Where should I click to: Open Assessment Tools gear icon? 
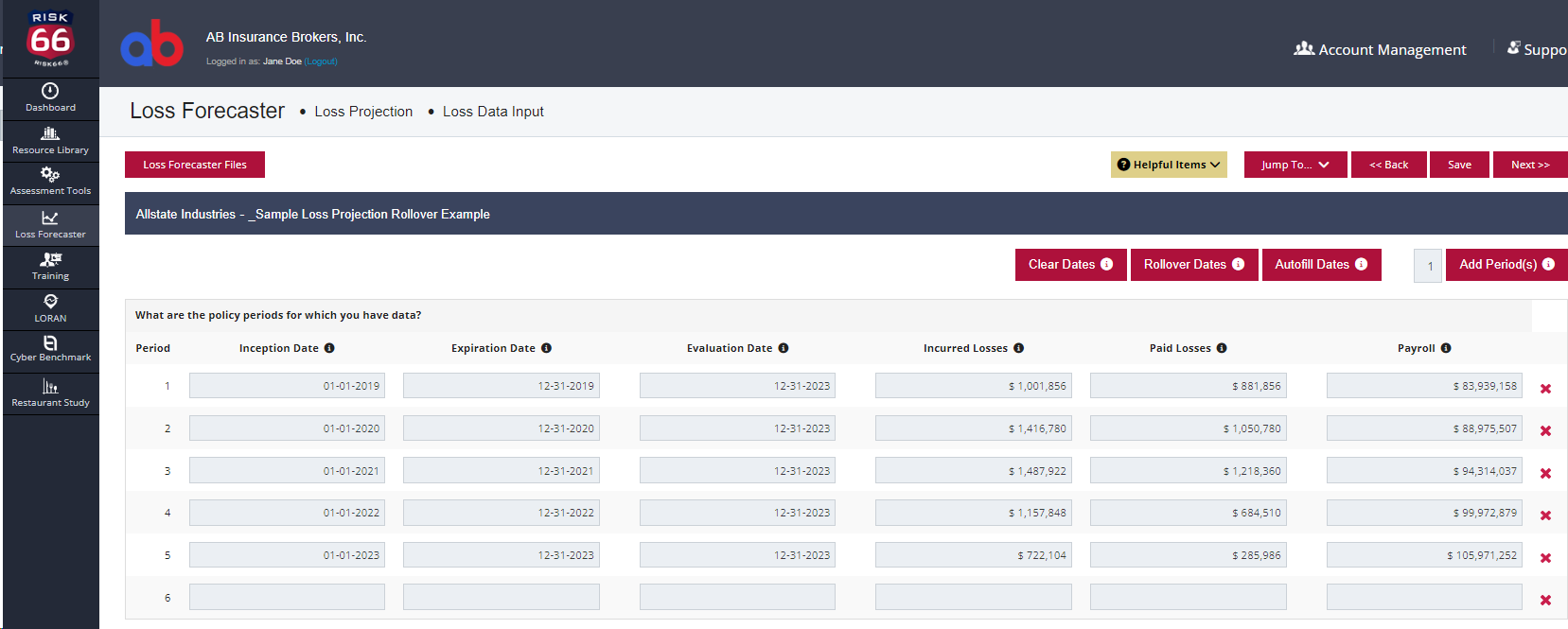coord(50,174)
